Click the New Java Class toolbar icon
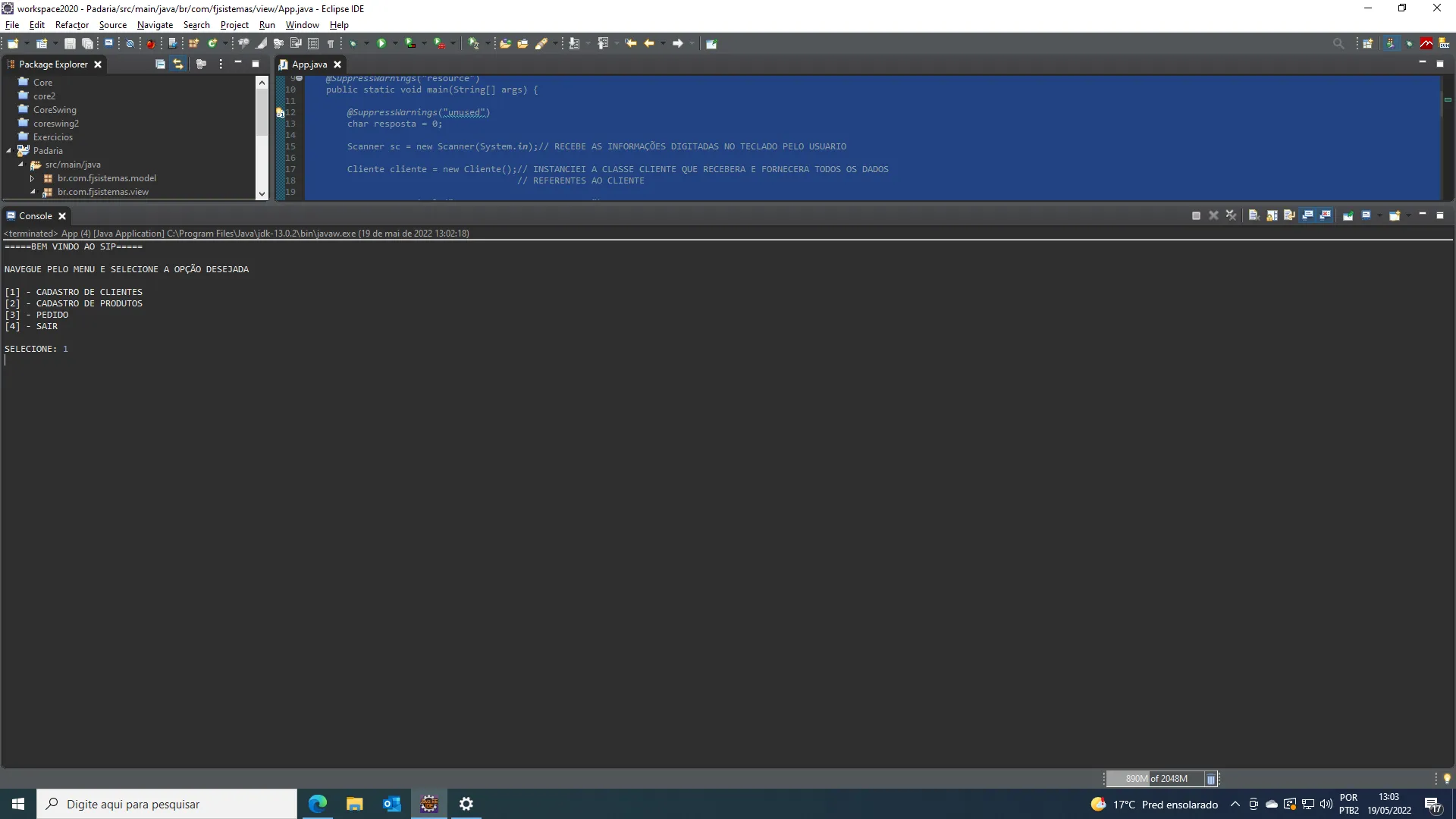The image size is (1456, 819). (212, 44)
